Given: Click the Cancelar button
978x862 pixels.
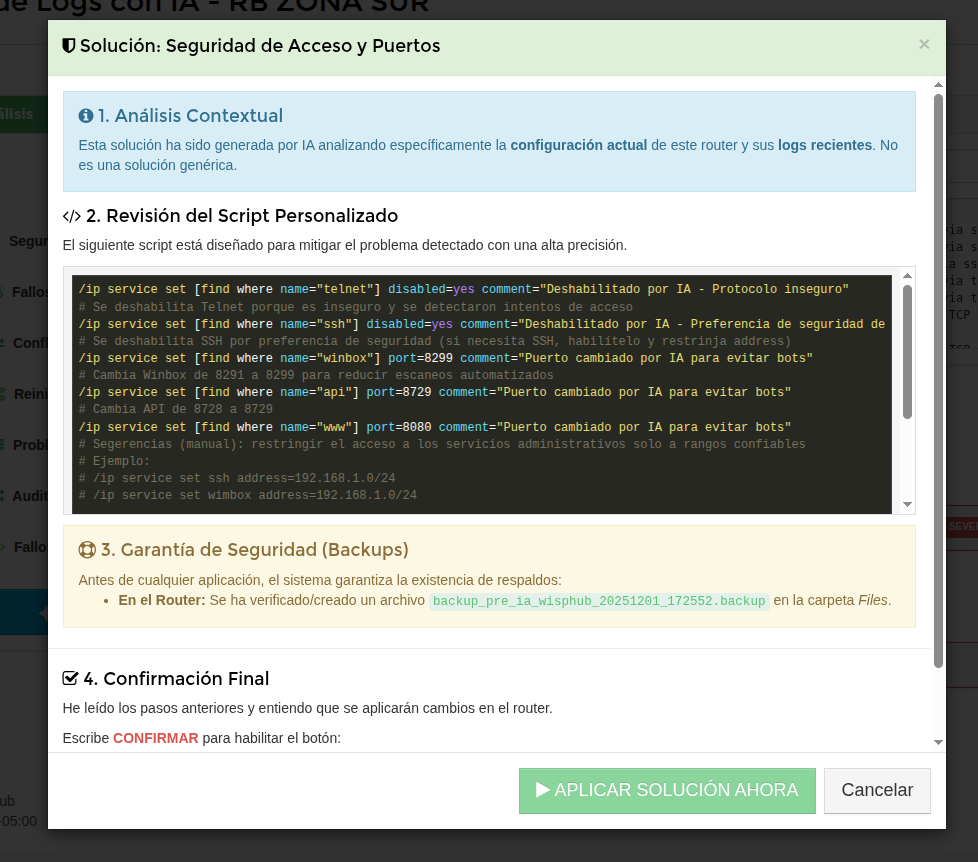Looking at the screenshot, I should 877,790.
